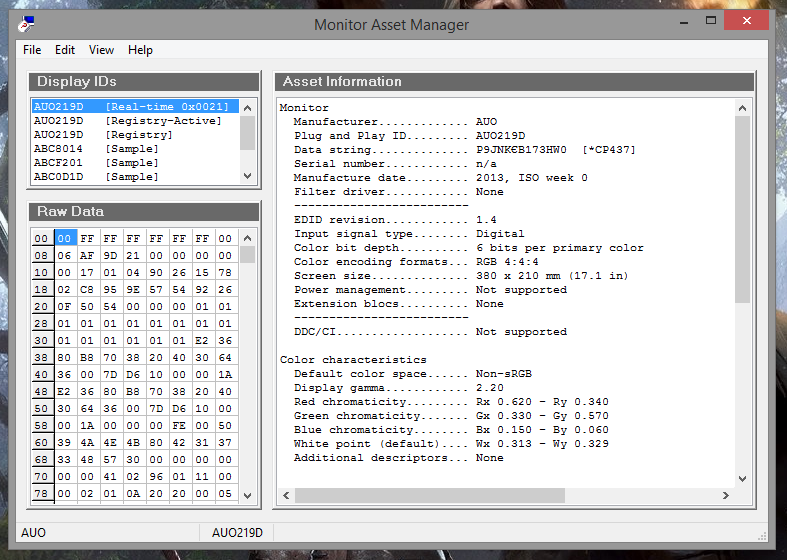The image size is (787, 560).
Task: Select byte AF in row 08
Action: pyautogui.click(x=87, y=255)
